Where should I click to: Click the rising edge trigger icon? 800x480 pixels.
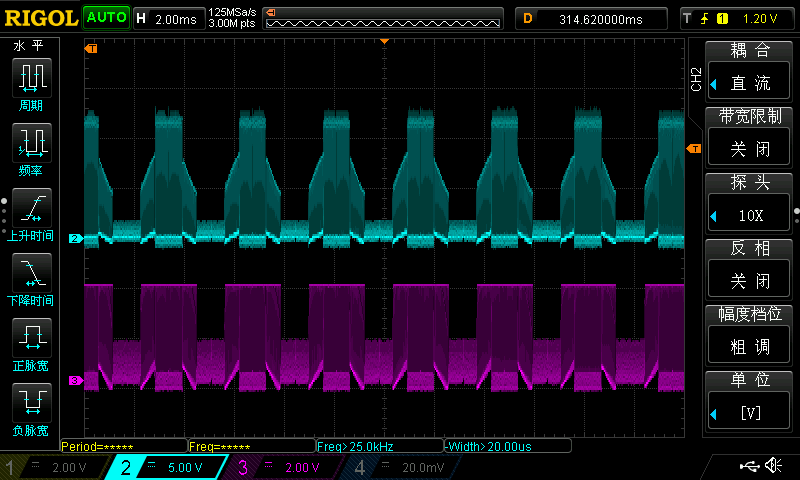pyautogui.click(x=705, y=19)
